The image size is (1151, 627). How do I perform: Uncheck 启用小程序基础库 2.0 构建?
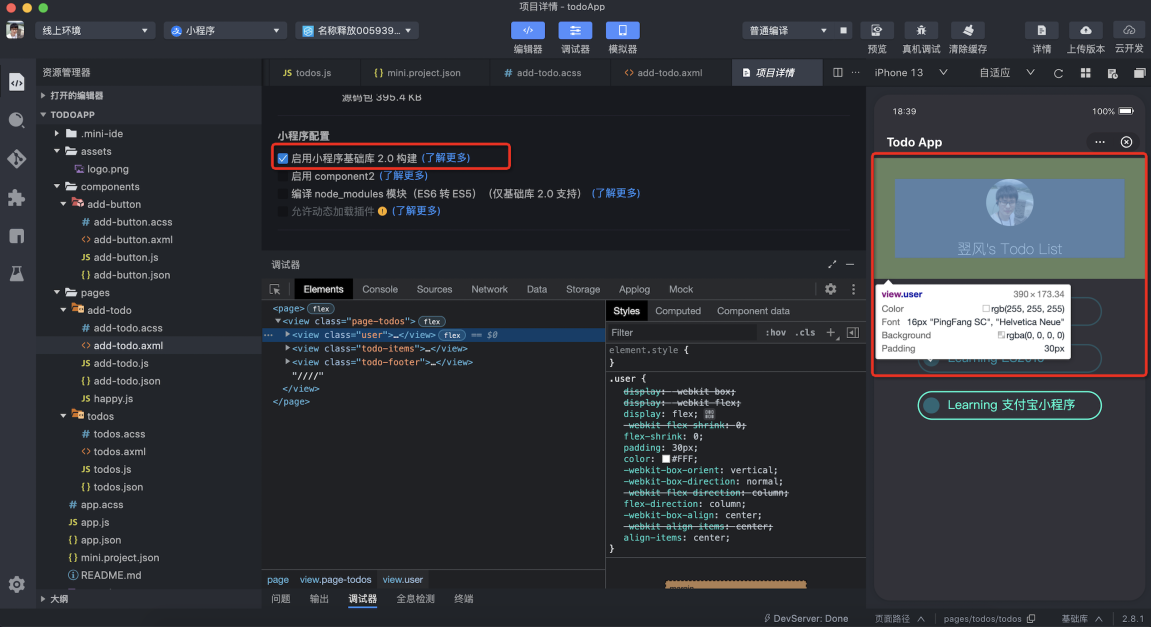tap(283, 158)
